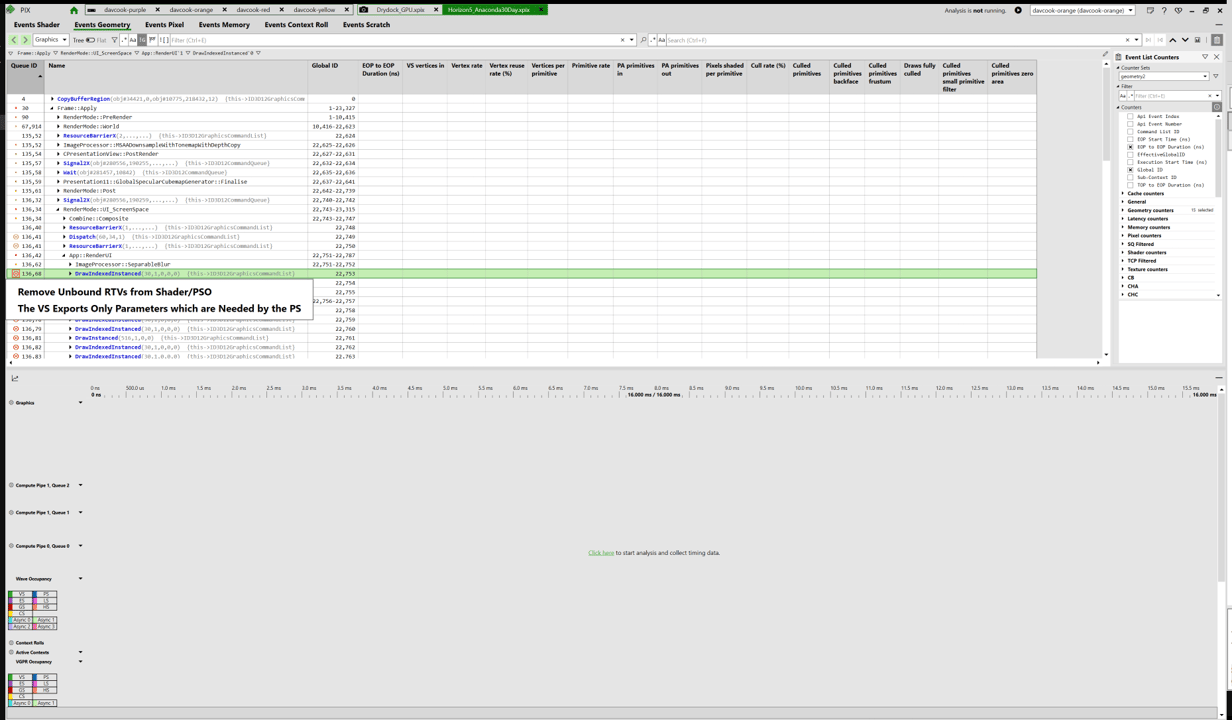The height and width of the screenshot is (720, 1232).
Task: Switch to Events Scratch tab
Action: [x=366, y=25]
